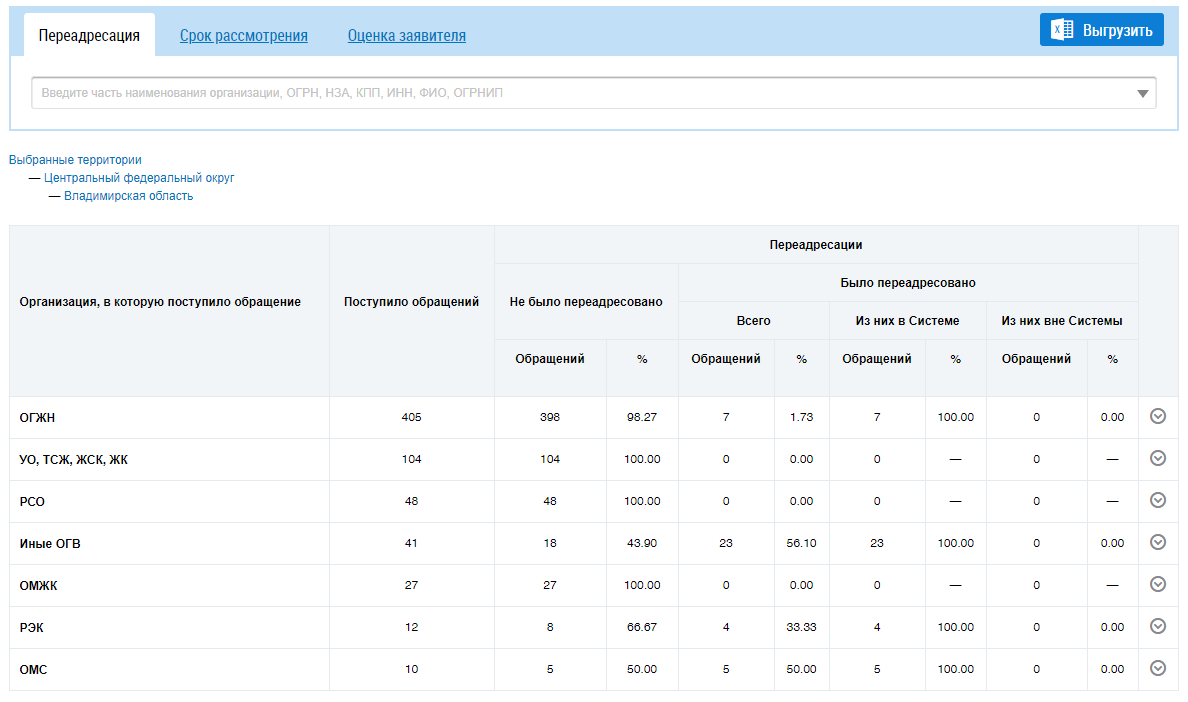The height and width of the screenshot is (702, 1188).
Task: Open the organization search dropdown arrow
Action: click(1142, 94)
